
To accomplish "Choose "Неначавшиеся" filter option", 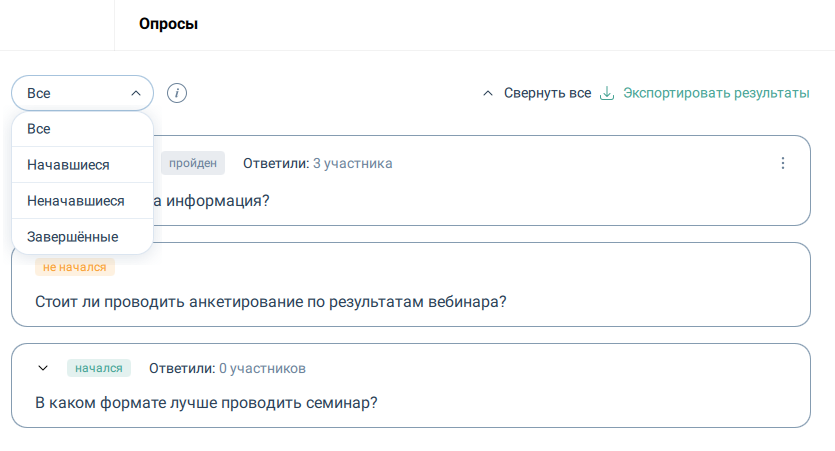I will tap(76, 201).
